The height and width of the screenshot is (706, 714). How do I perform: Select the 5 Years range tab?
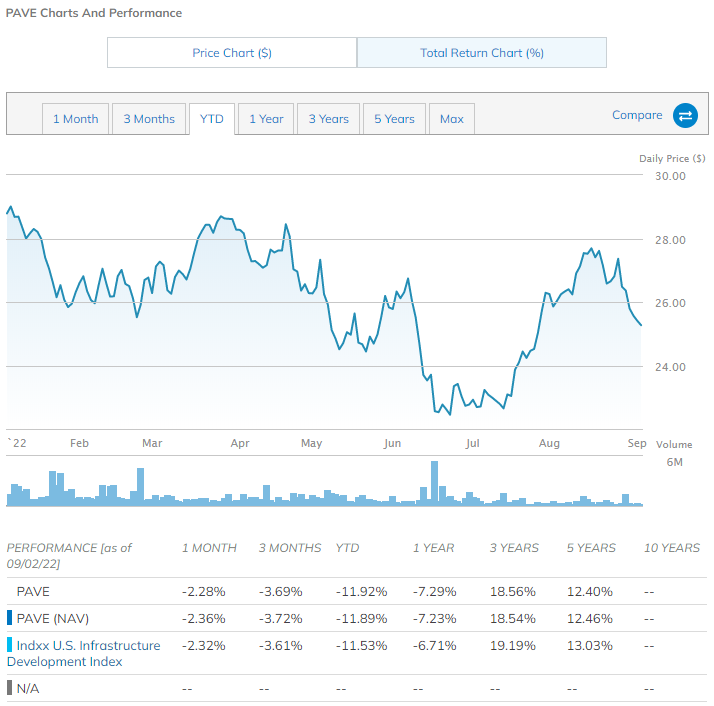(x=394, y=119)
